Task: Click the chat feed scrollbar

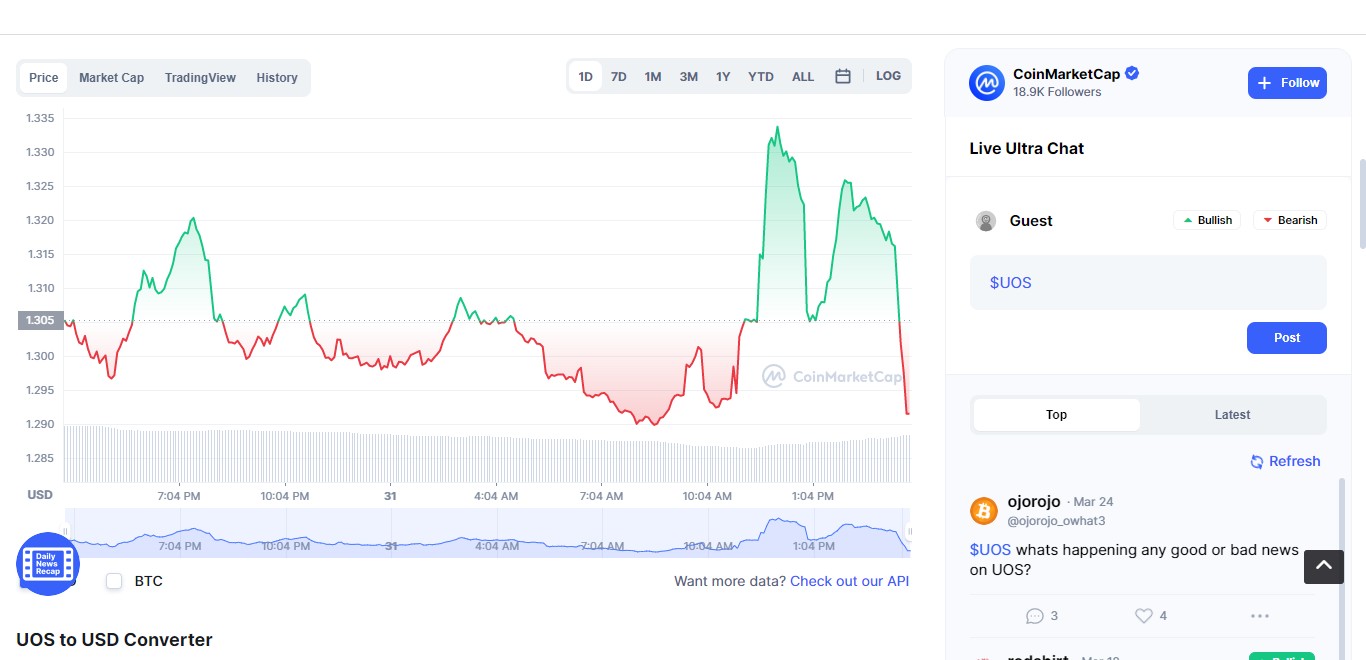Action: [x=1343, y=568]
